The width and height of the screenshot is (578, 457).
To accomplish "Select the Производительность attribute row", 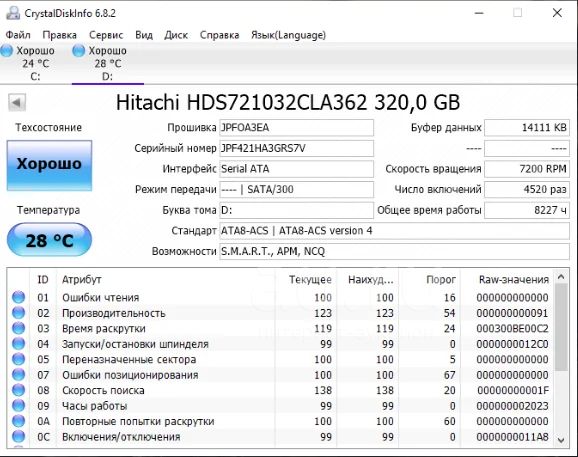I will coord(280,313).
